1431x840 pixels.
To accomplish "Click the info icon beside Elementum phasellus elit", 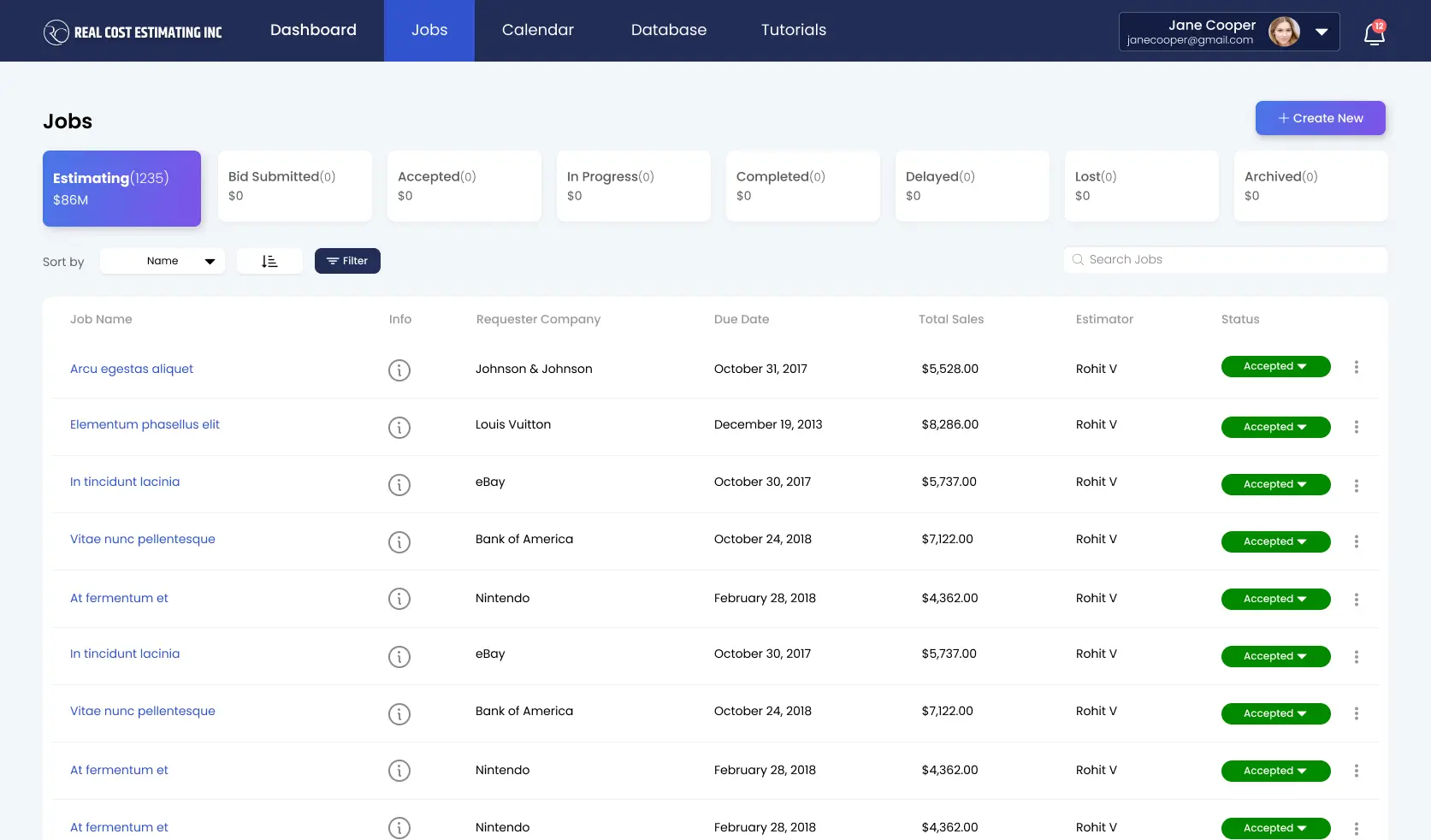I will click(x=399, y=428).
